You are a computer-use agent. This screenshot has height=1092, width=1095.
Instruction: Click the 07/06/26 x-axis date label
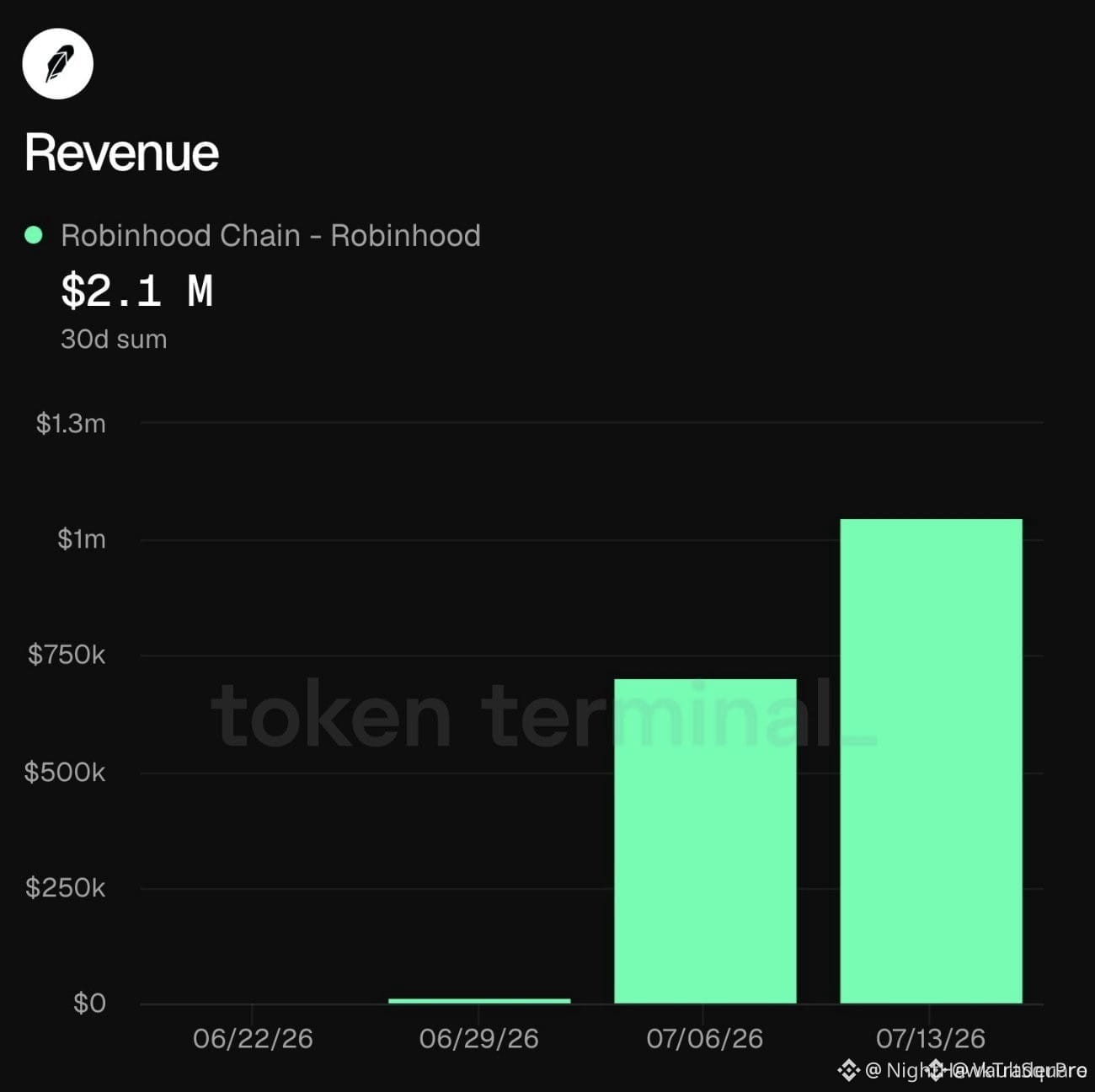(x=705, y=1038)
